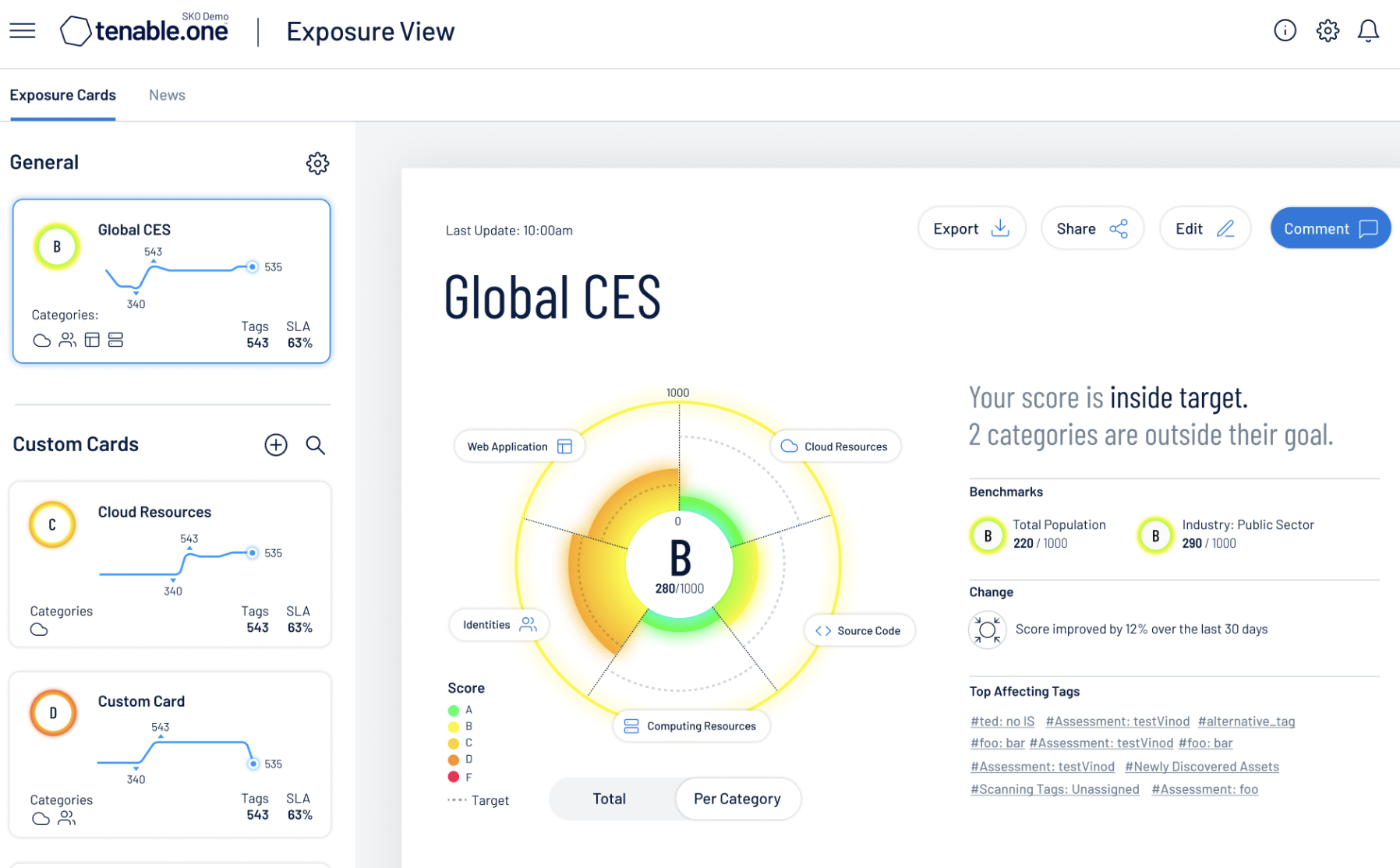
Task: Click identities category icon in Global CES card
Action: 68,340
